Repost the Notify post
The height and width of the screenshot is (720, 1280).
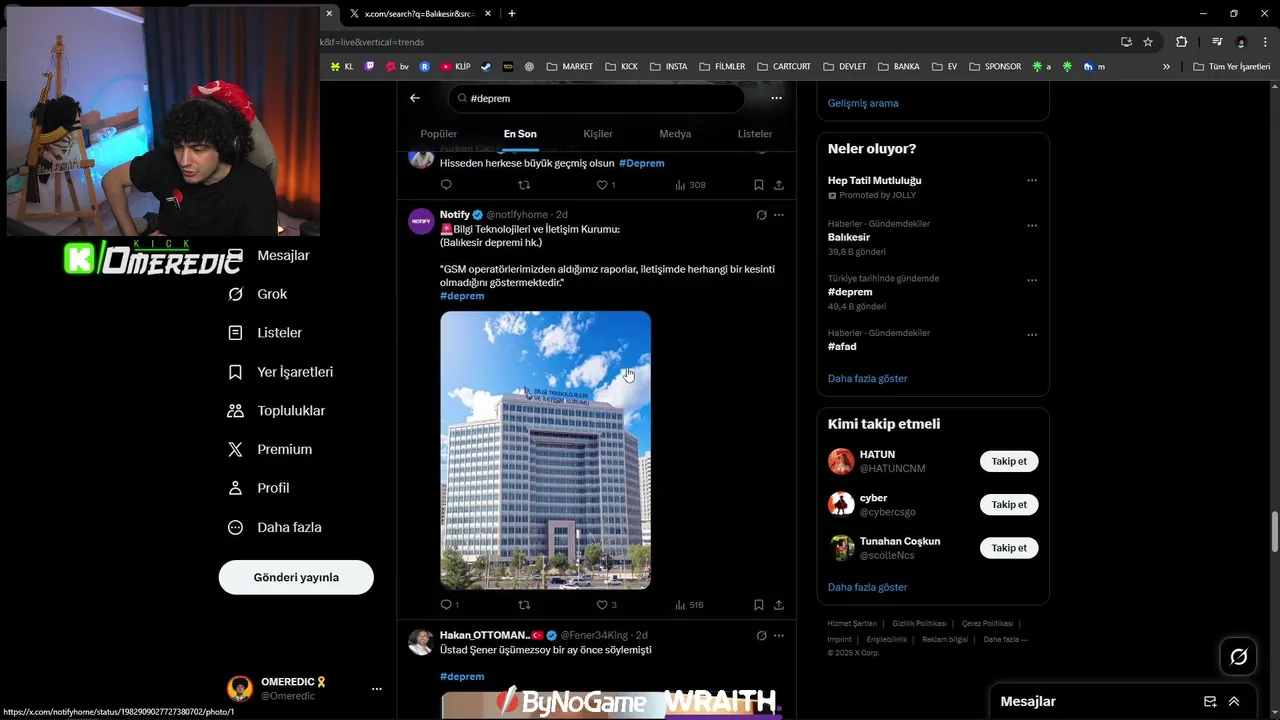pyautogui.click(x=524, y=605)
